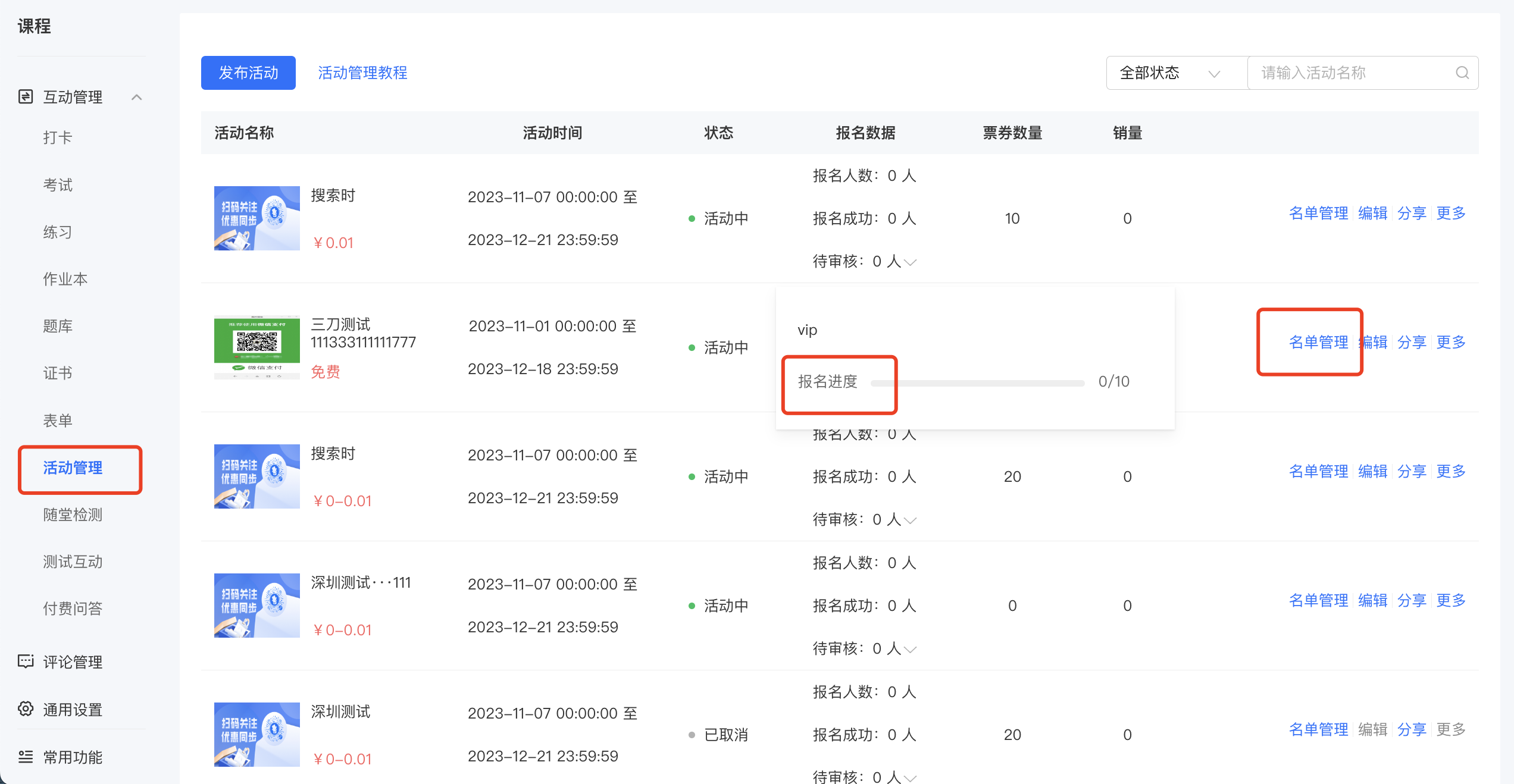
Task: Click the 互动管理 sidebar icon
Action: click(x=26, y=96)
